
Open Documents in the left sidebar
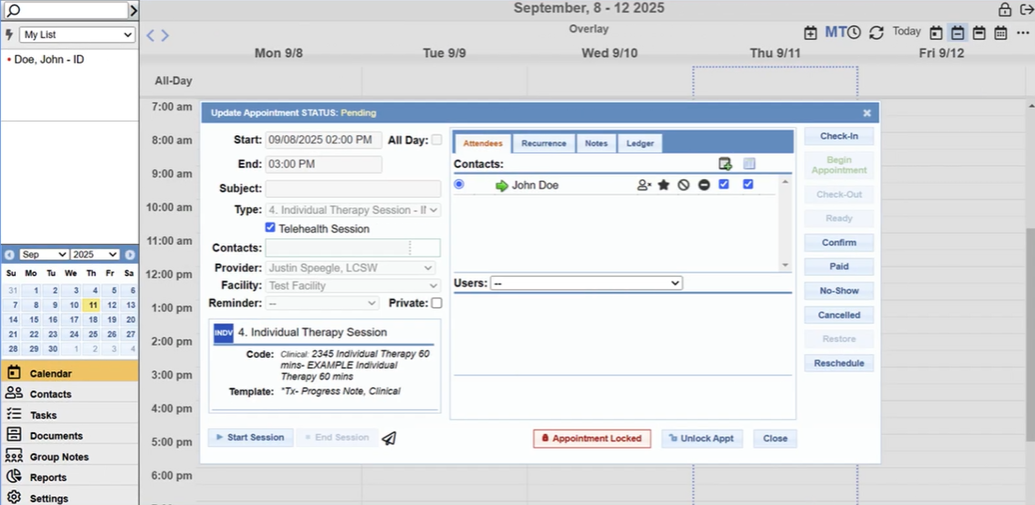click(x=69, y=436)
